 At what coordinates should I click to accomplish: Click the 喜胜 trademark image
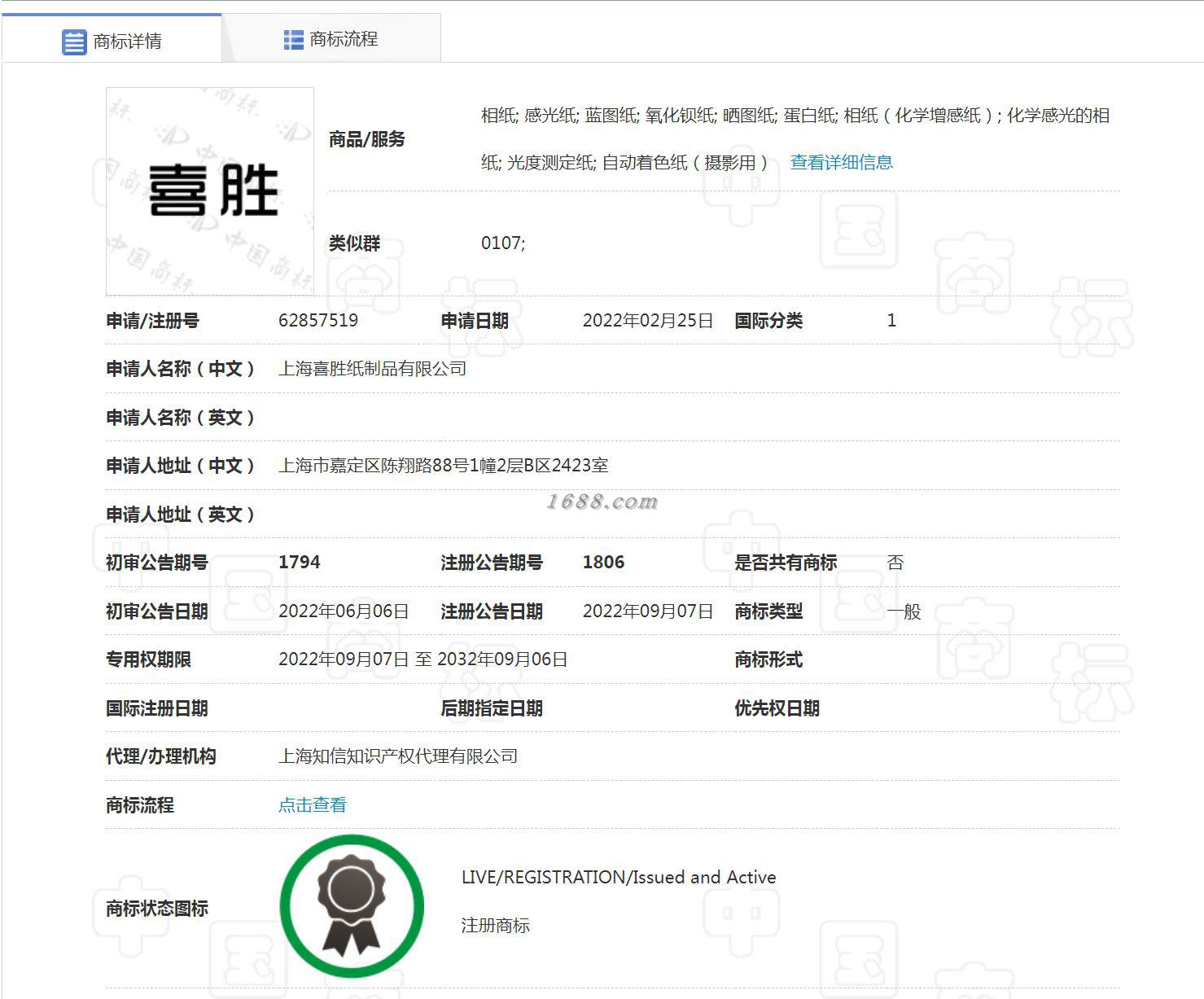point(210,191)
